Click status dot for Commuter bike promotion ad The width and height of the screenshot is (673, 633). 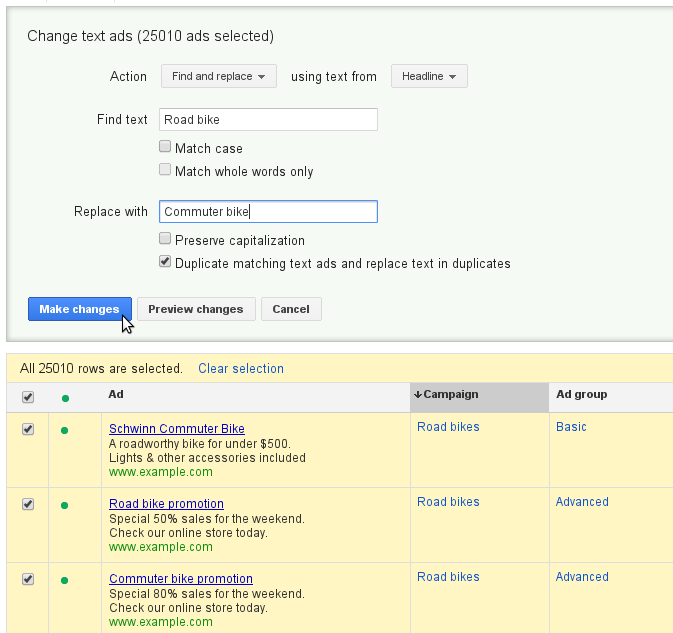(x=65, y=580)
